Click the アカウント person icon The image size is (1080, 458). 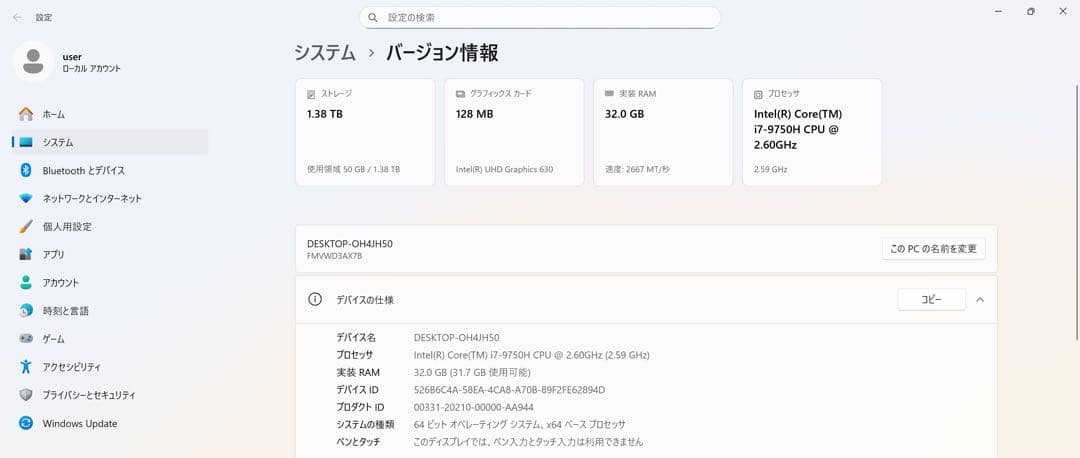26,282
